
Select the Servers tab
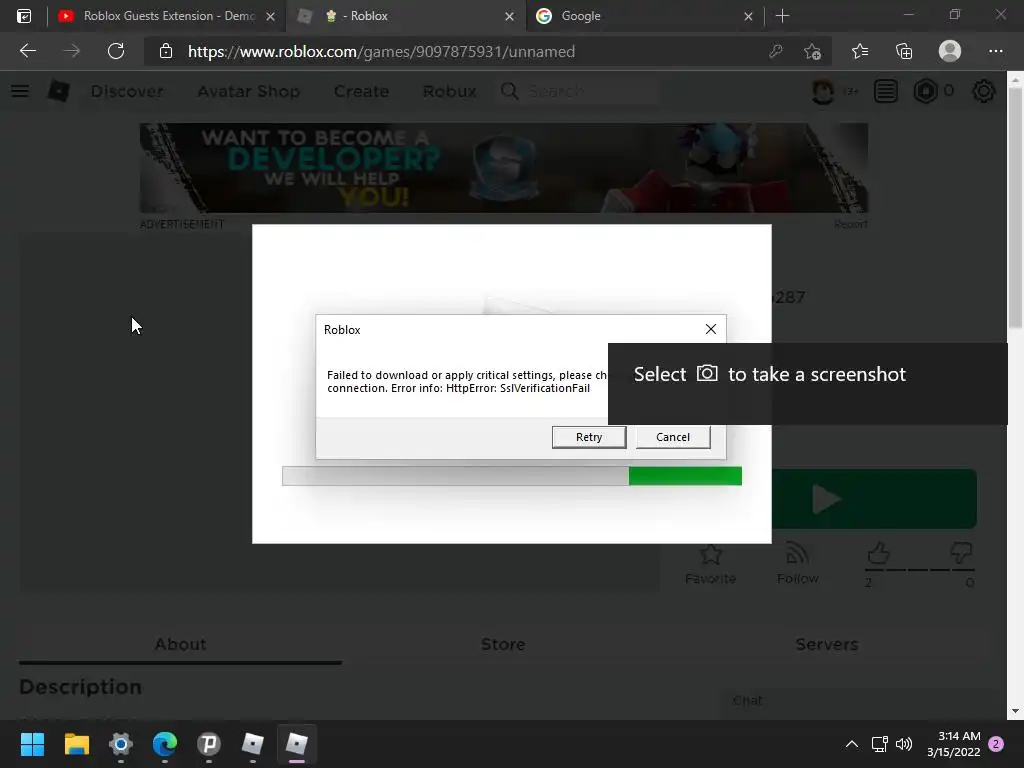click(x=827, y=644)
